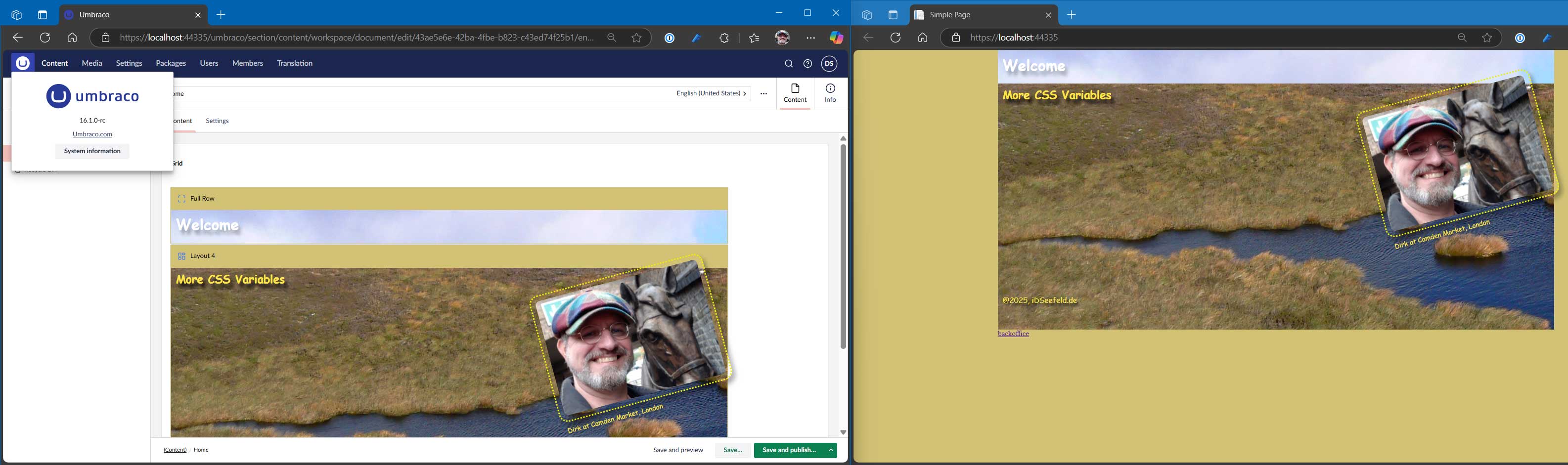
Task: Open the Media section
Action: [92, 63]
